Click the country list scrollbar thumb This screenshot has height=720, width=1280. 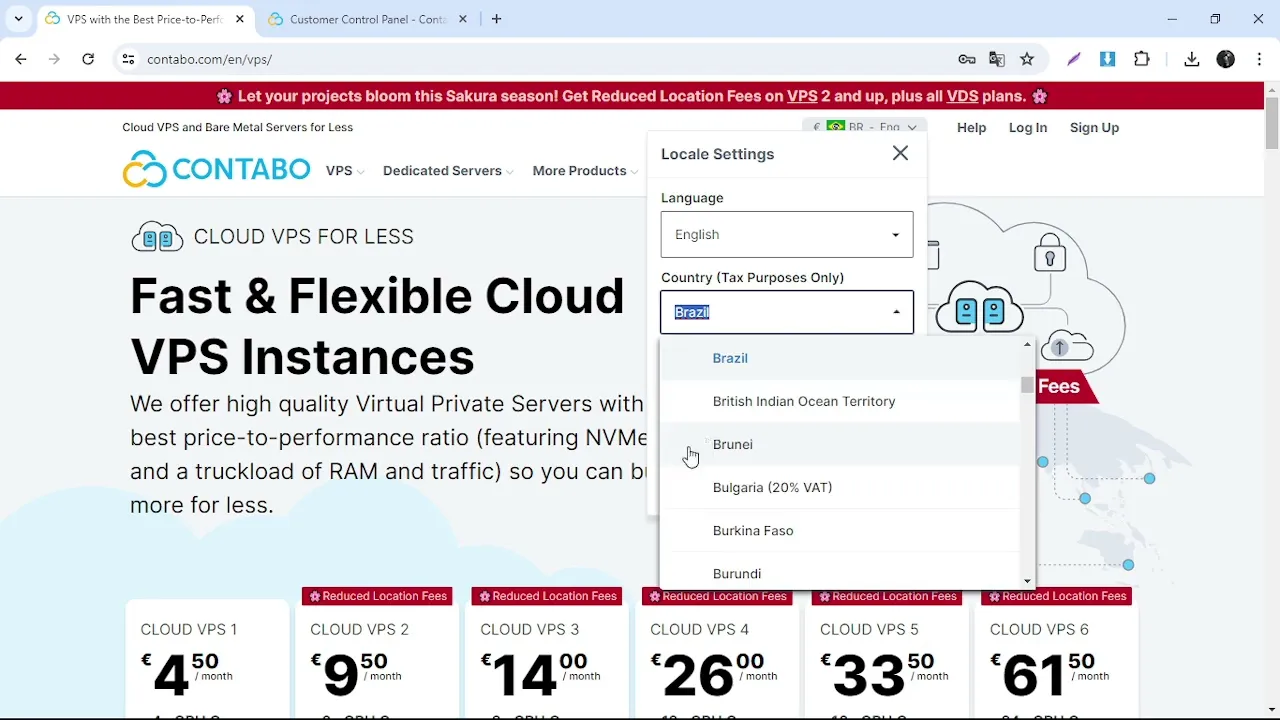(1027, 385)
